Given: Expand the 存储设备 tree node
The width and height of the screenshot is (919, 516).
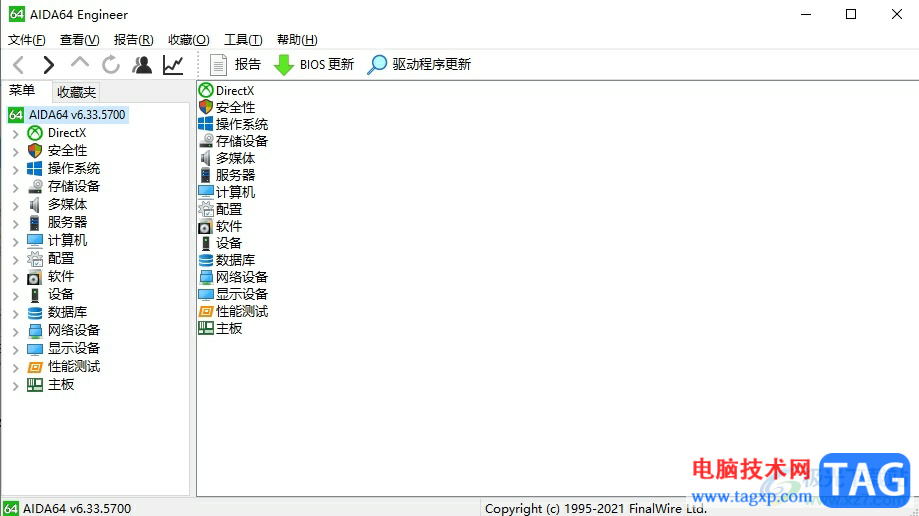Looking at the screenshot, I should [x=16, y=188].
